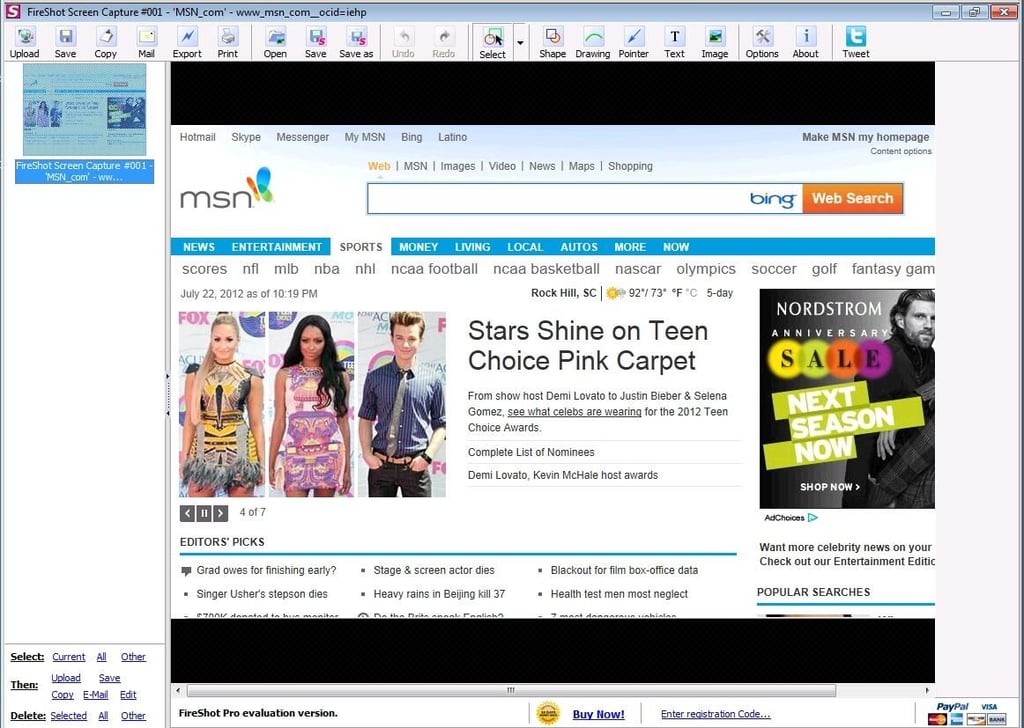Screen dimensions: 1024x728
Task: Click the scrollbar left arrow
Action: point(178,690)
